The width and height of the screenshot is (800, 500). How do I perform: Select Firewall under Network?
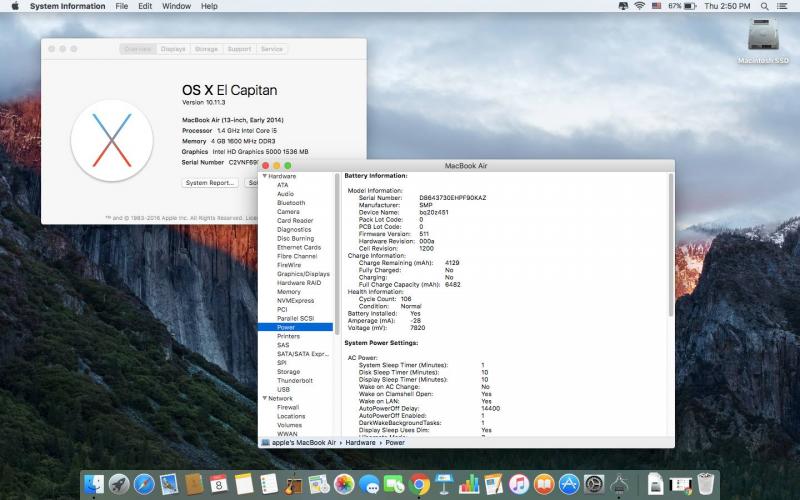[288, 407]
